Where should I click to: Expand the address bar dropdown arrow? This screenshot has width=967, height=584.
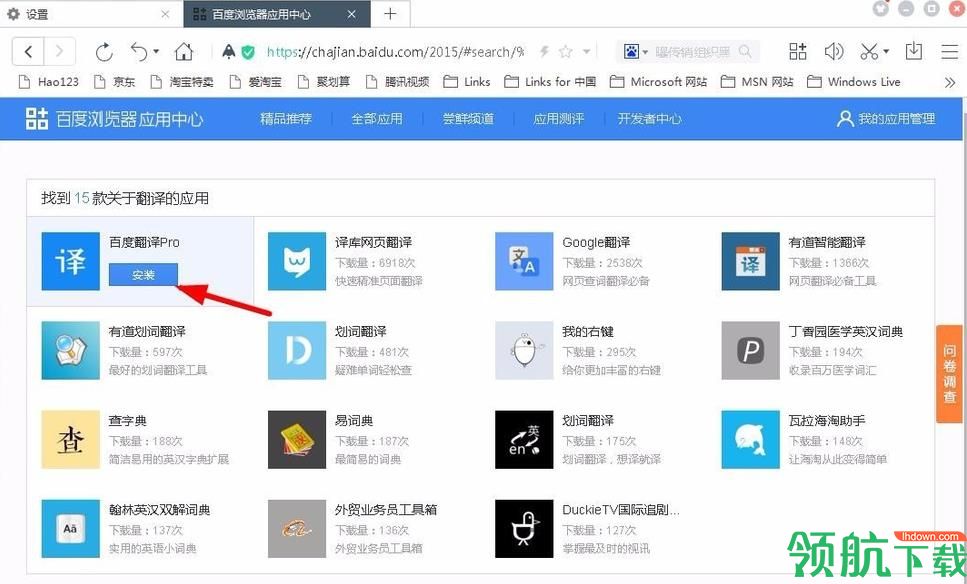click(587, 52)
